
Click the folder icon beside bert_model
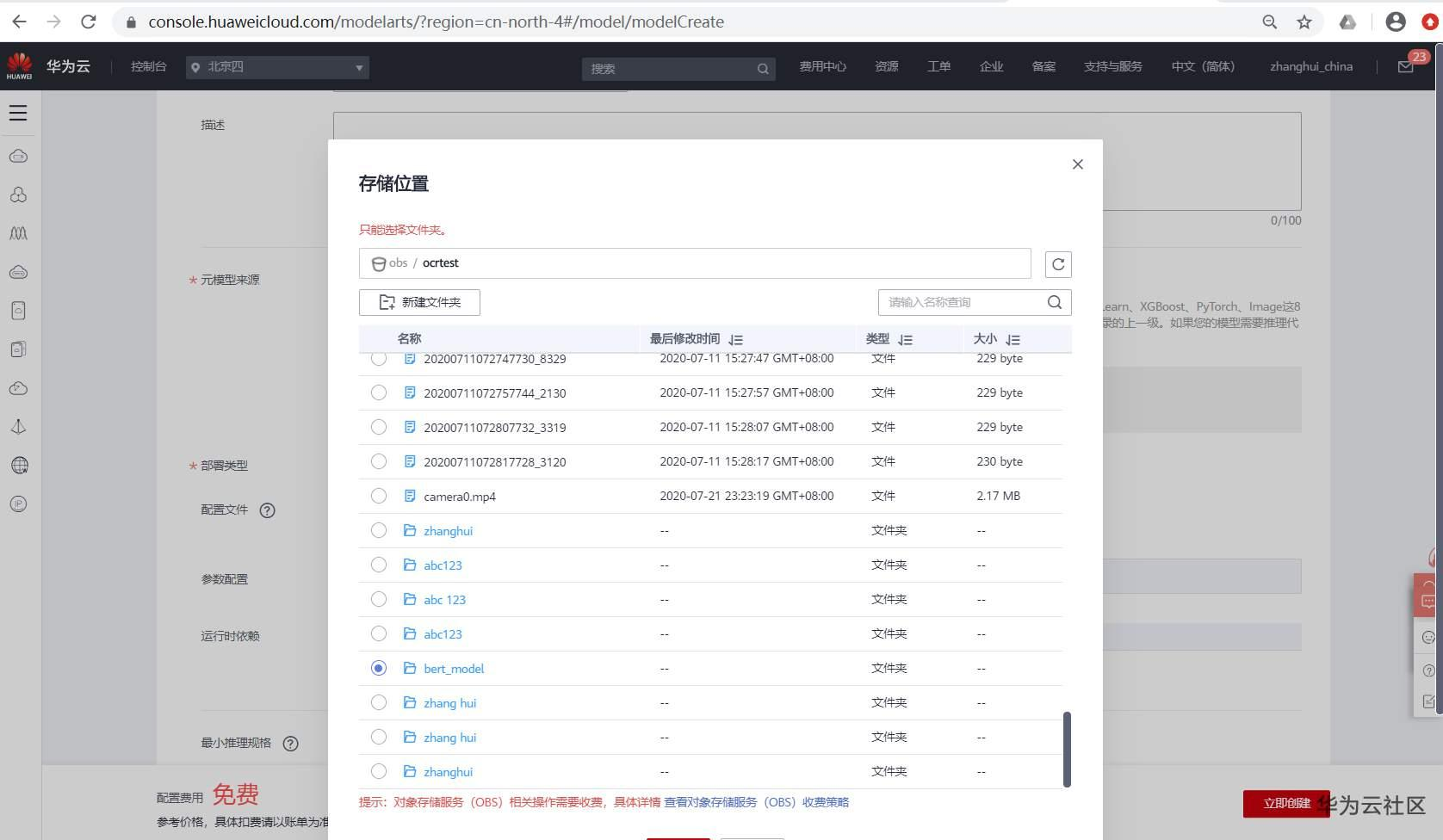[410, 668]
